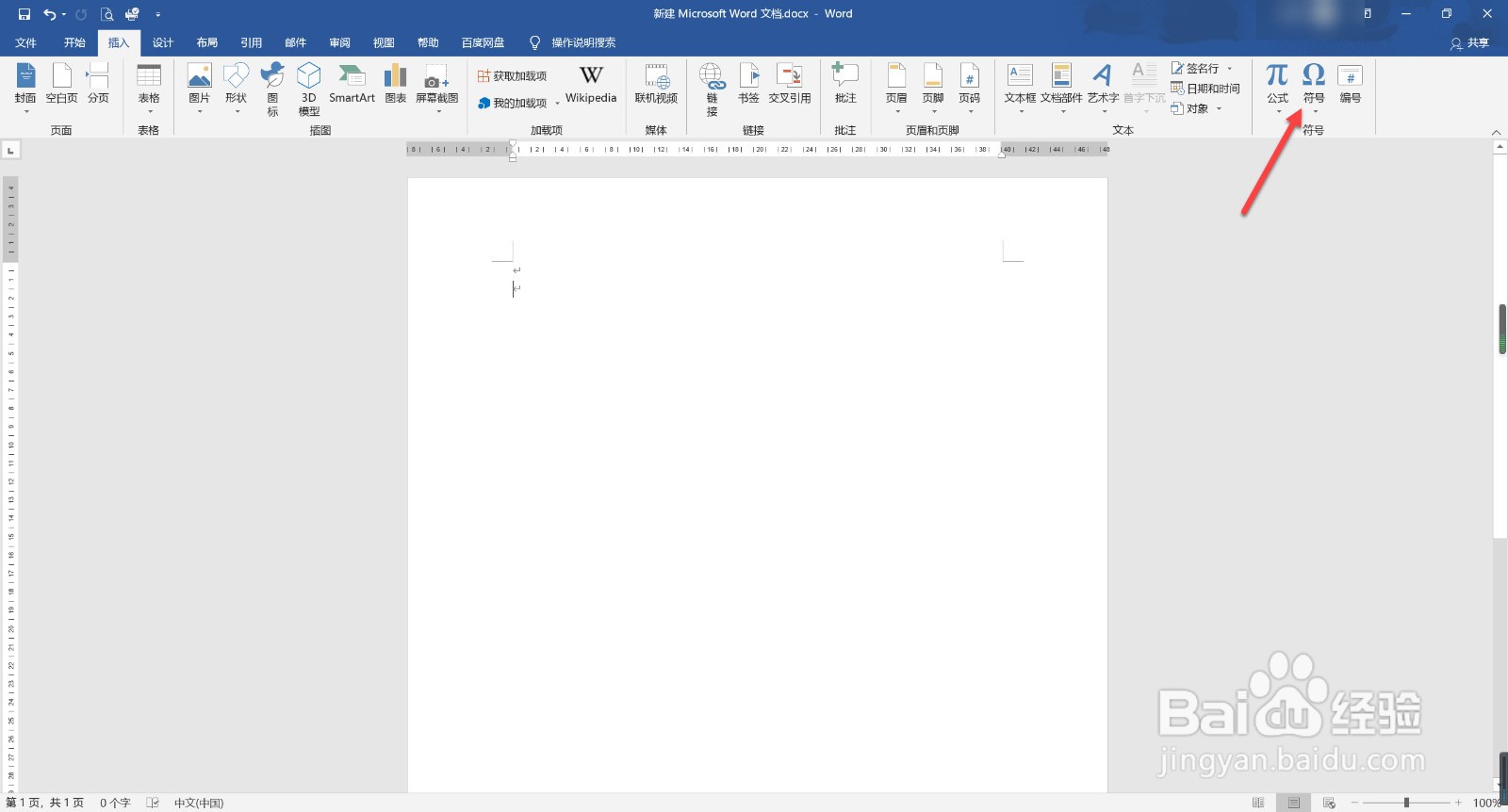Insert a Chart (图表)
The width and height of the screenshot is (1508, 812).
pyautogui.click(x=396, y=83)
